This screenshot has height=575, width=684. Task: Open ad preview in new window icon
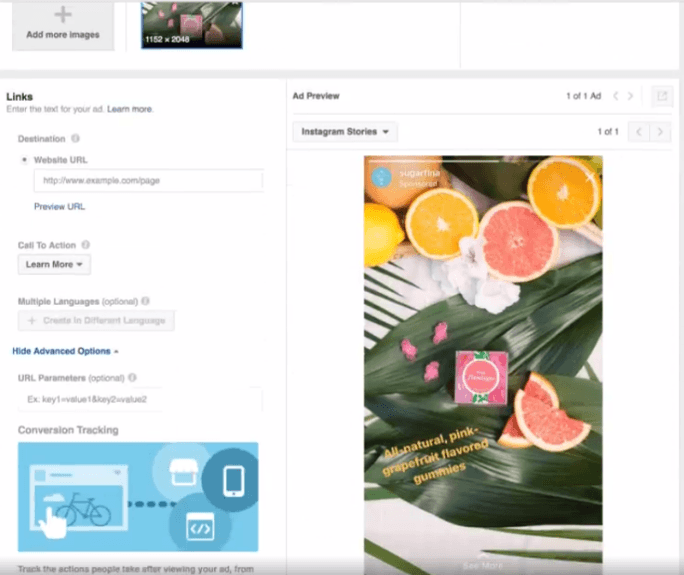point(662,96)
